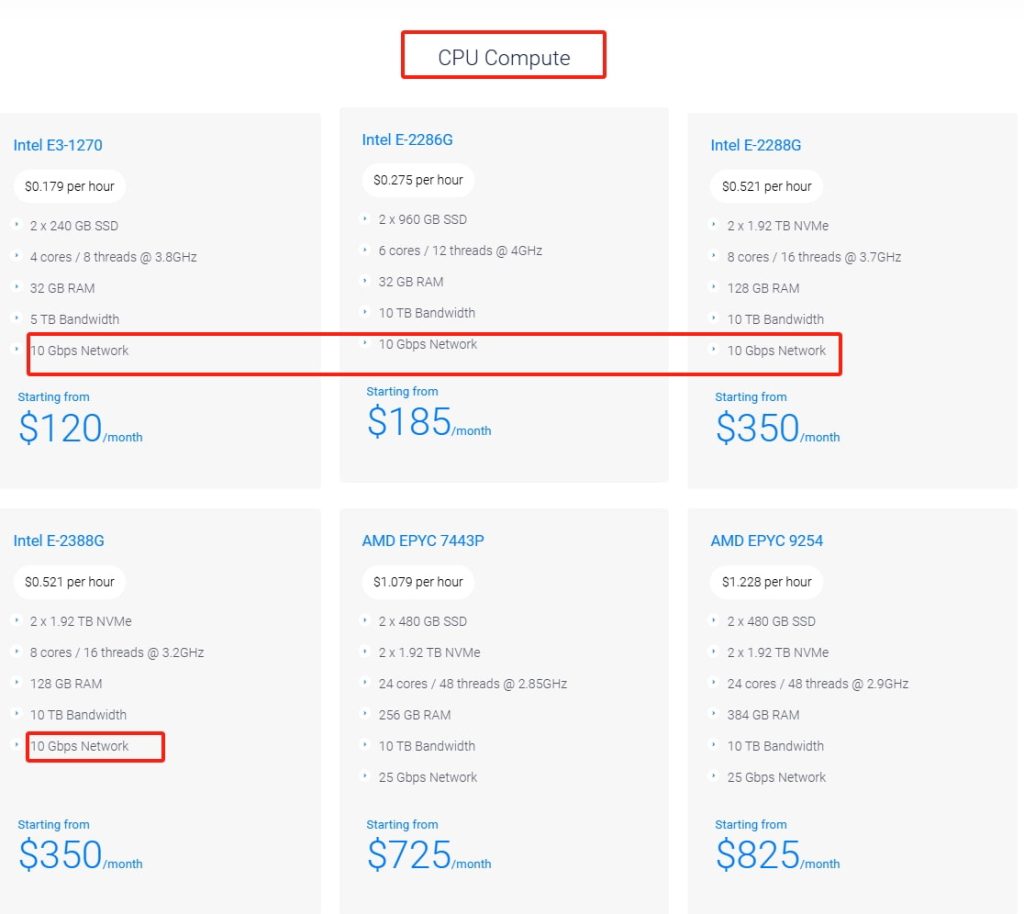The height and width of the screenshot is (914, 1024).
Task: Click bullet arrow beside 256 GB RAM
Action: [x=367, y=714]
